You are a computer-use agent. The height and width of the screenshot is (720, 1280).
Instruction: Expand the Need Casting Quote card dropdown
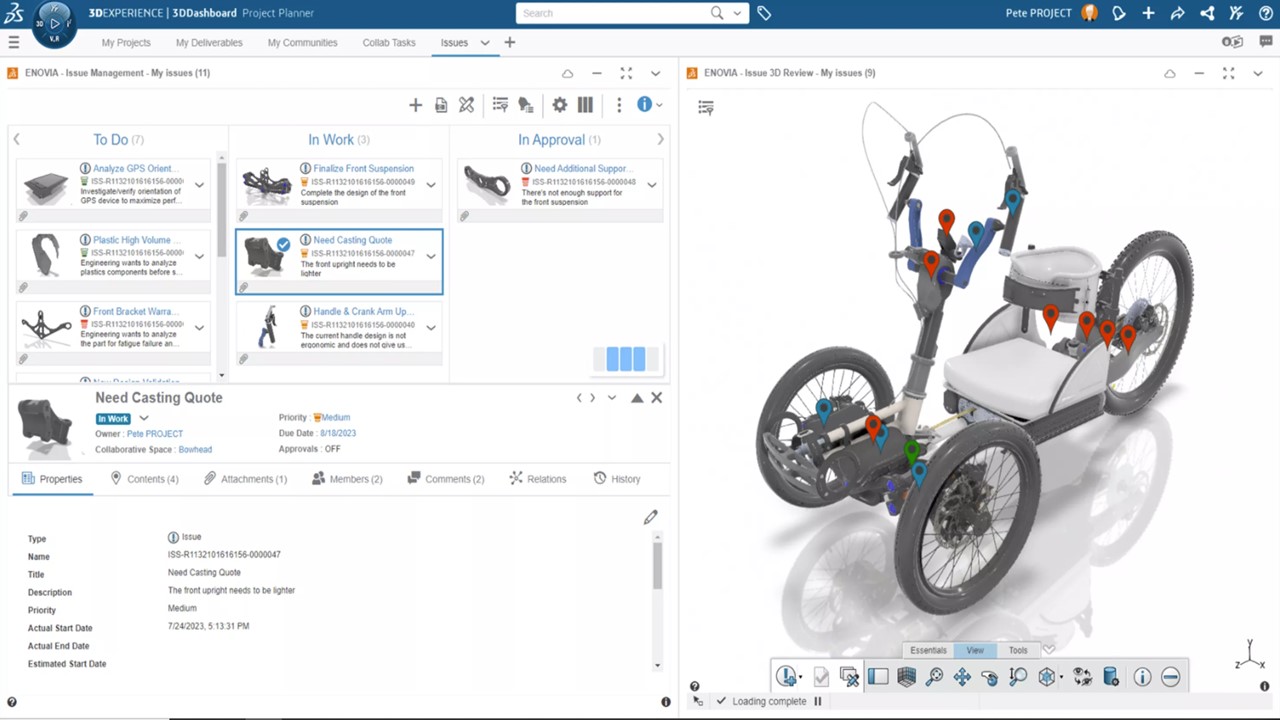pos(431,256)
